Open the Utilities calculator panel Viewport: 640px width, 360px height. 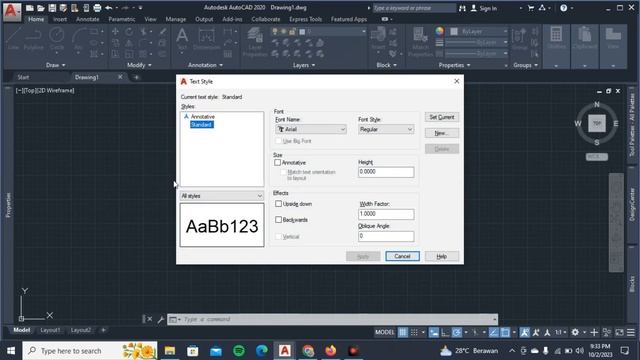pos(556,39)
